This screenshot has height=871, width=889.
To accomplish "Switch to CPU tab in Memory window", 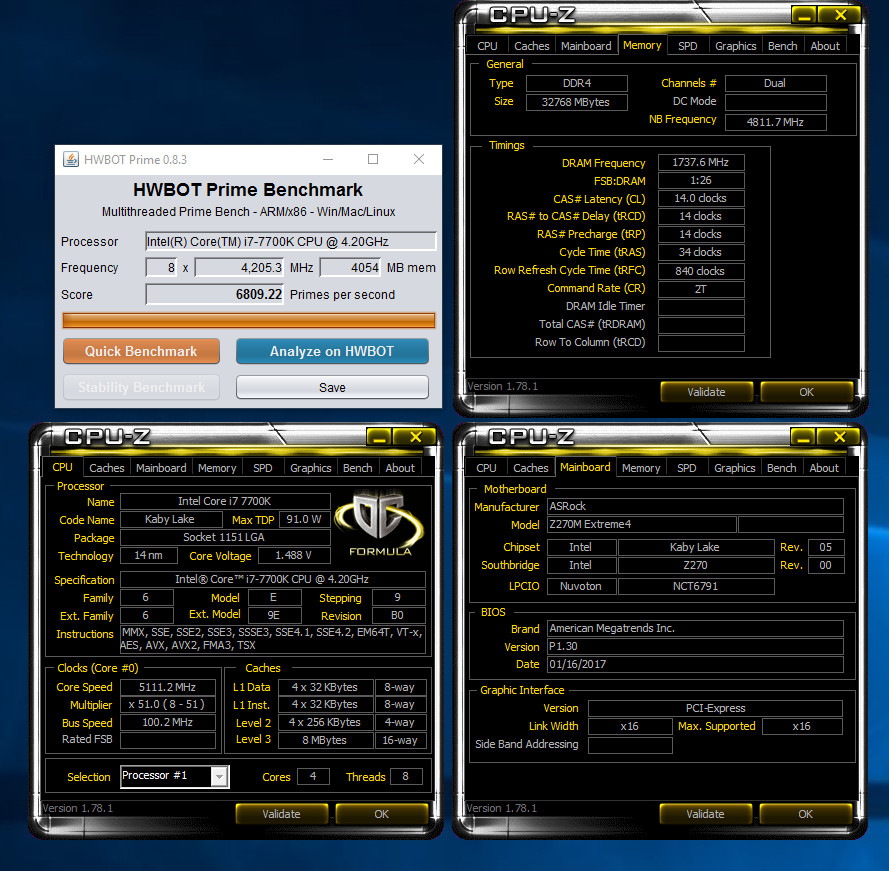I will click(487, 46).
